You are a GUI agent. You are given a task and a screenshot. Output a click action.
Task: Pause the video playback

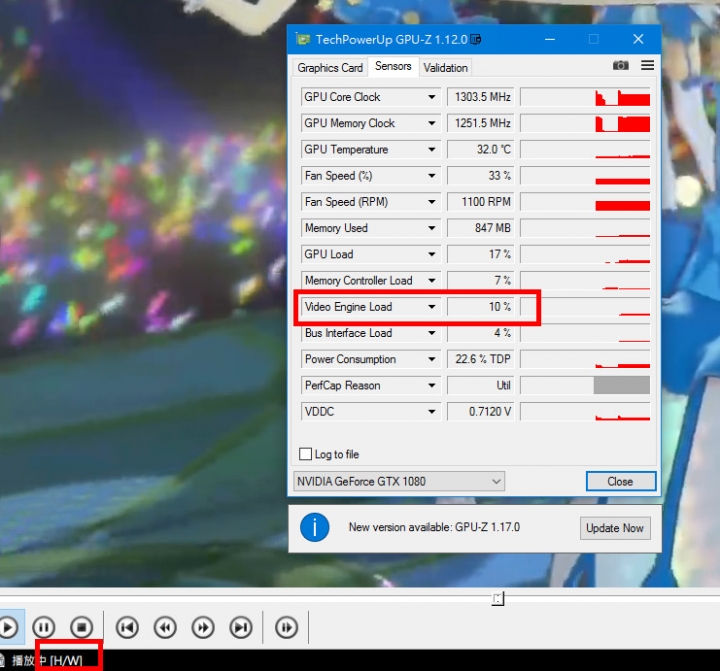click(44, 627)
